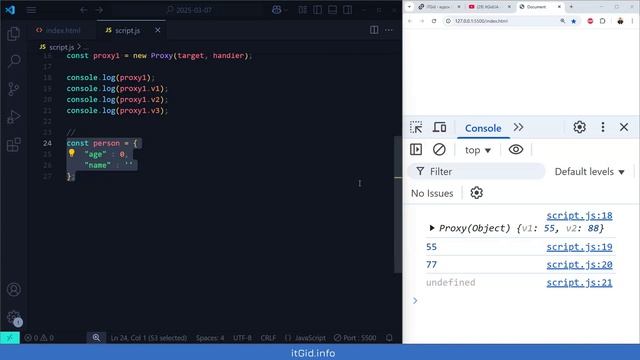Open the errors and warnings status item
This screenshot has height=360, width=640.
point(39,338)
